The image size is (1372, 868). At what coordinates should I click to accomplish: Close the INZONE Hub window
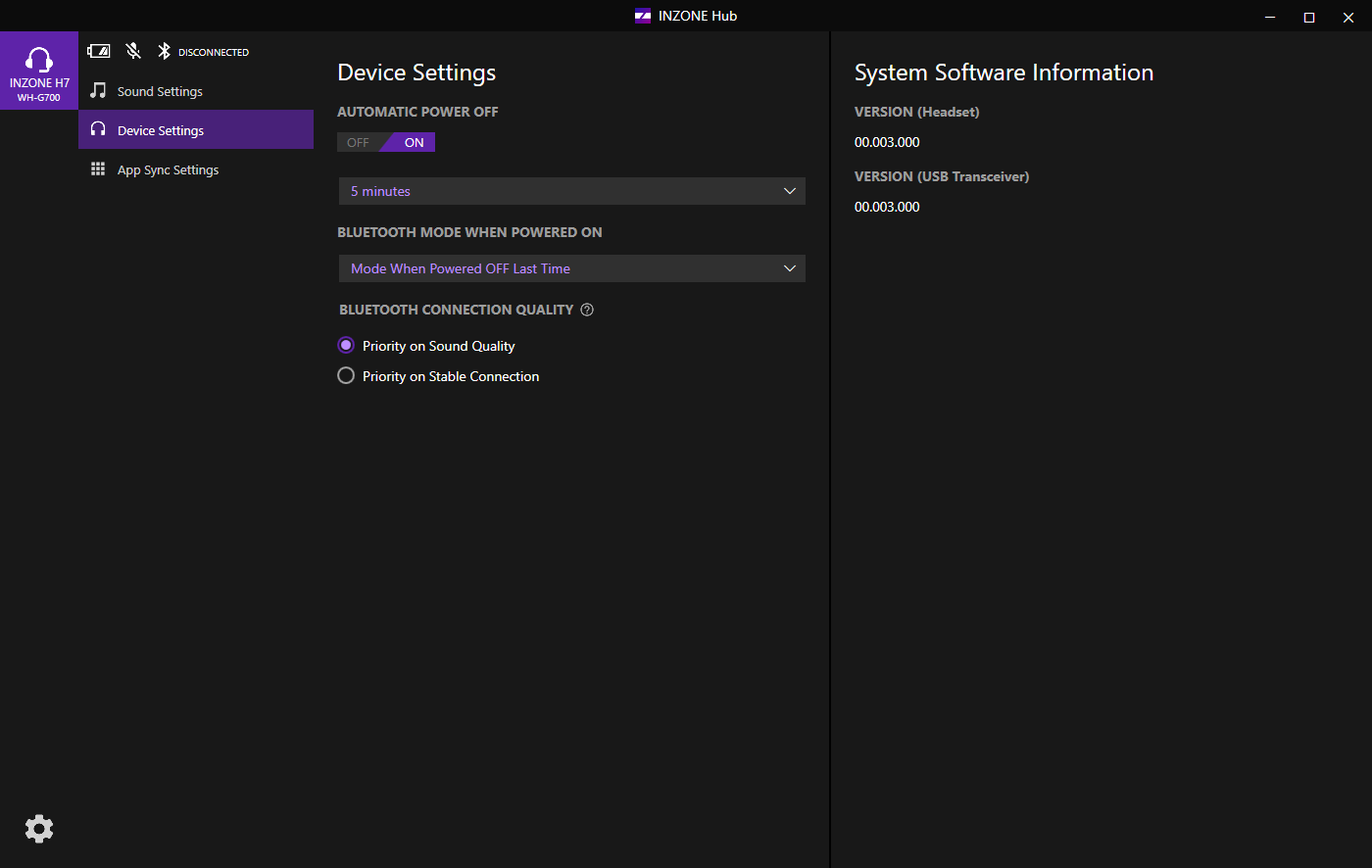pos(1348,16)
